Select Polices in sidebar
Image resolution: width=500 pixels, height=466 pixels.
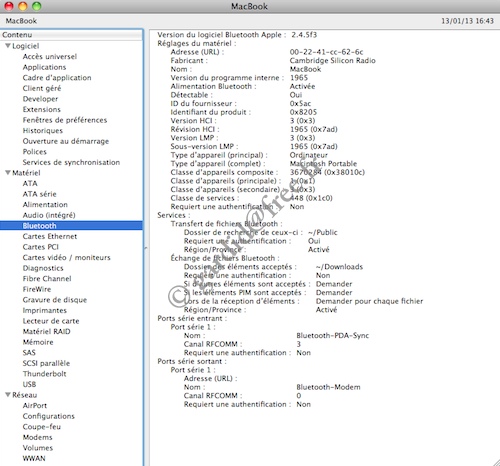[35, 152]
